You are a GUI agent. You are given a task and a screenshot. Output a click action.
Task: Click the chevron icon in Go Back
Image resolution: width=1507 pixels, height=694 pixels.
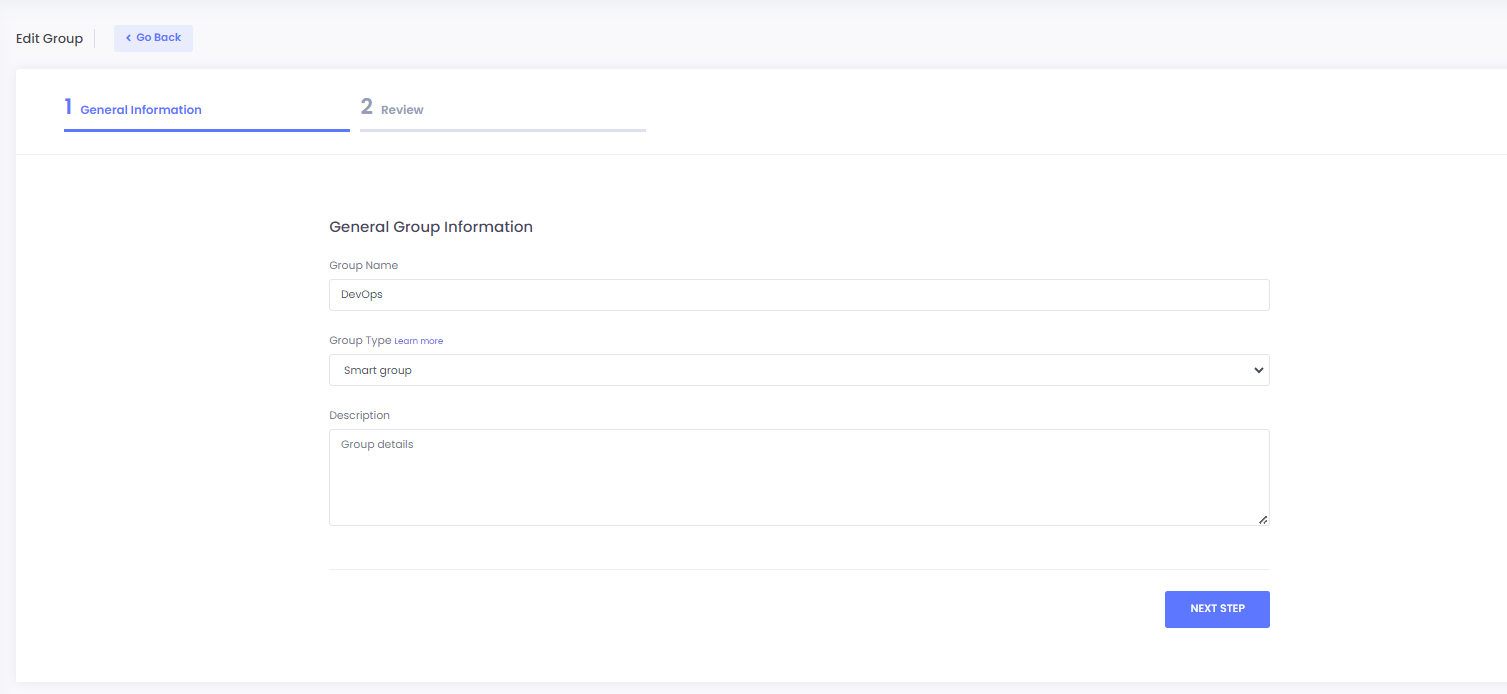128,38
